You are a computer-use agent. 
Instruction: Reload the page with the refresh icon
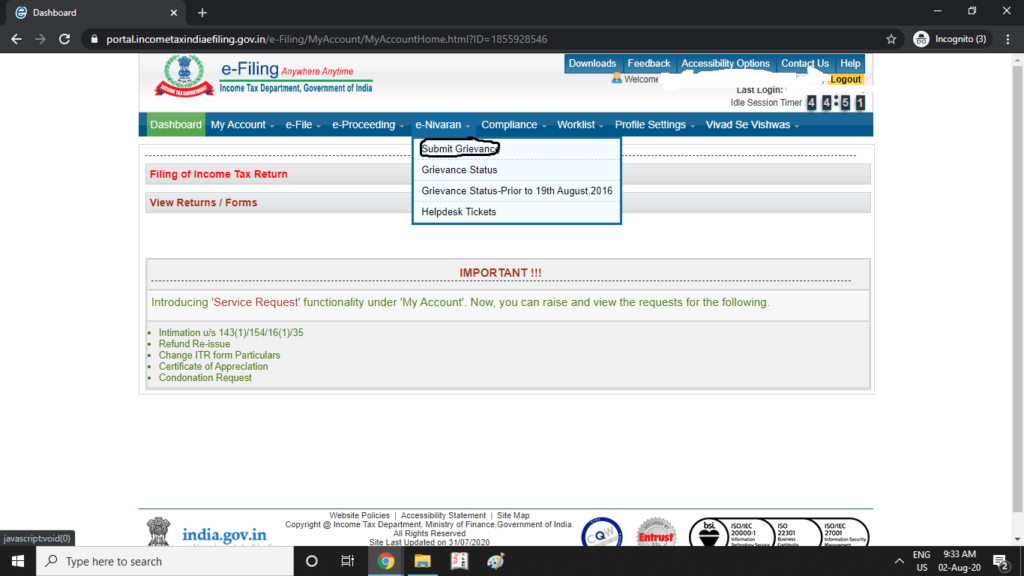click(65, 39)
